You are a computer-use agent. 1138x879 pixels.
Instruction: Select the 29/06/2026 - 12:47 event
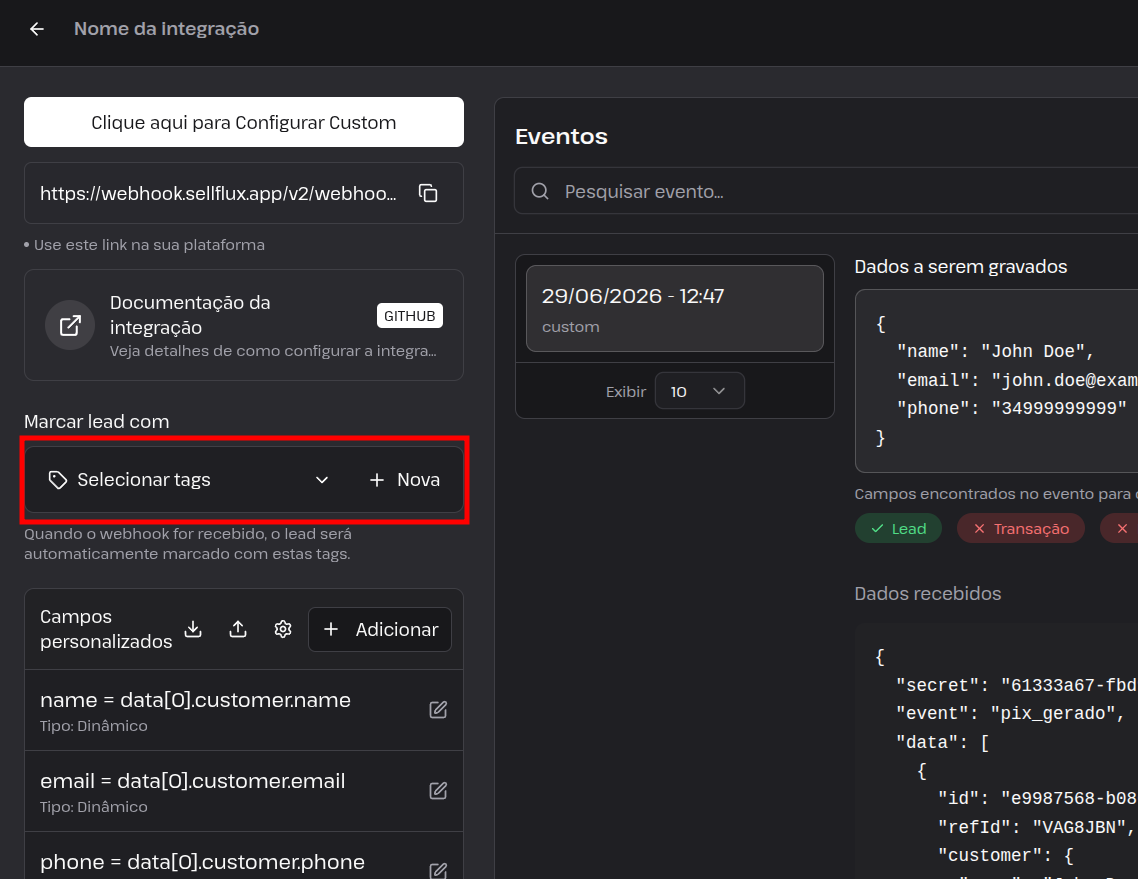click(675, 308)
